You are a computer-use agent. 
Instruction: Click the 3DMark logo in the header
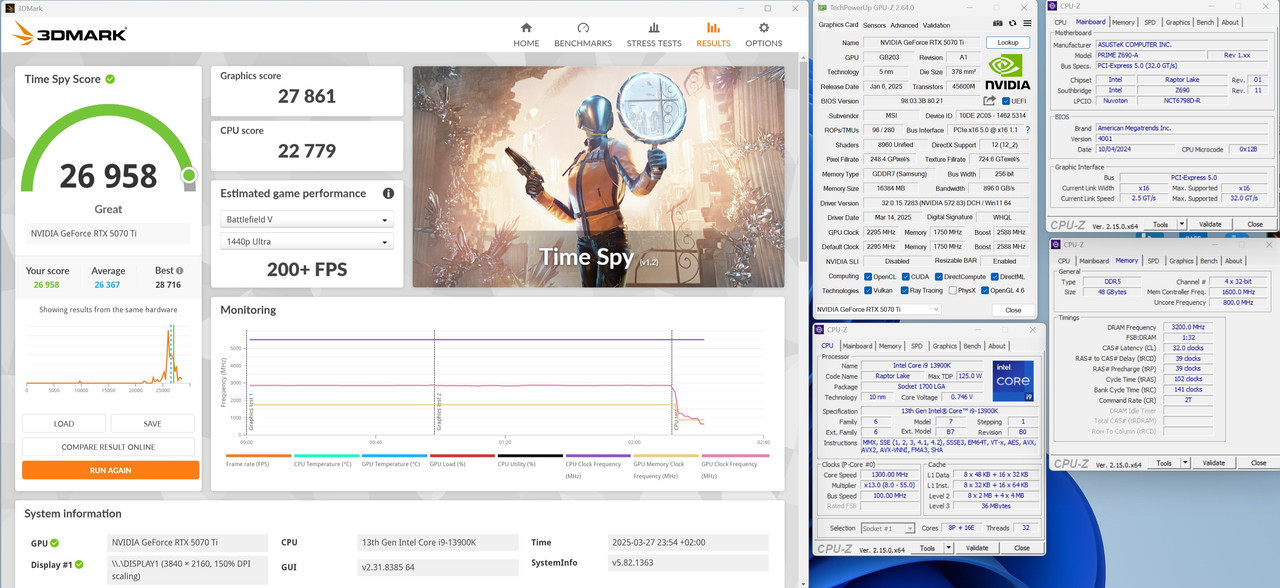(x=69, y=35)
